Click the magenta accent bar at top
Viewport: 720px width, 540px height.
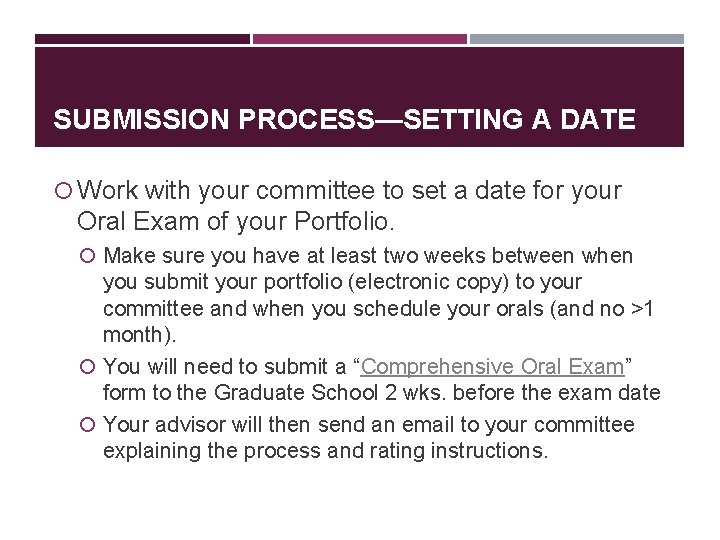(x=359, y=39)
